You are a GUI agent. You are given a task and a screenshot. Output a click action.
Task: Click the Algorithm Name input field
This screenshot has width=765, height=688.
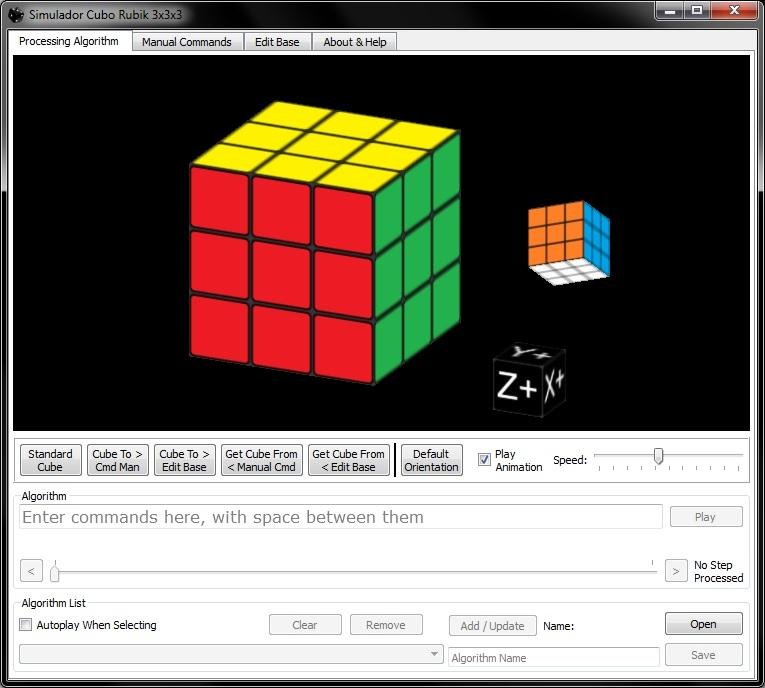pos(554,658)
